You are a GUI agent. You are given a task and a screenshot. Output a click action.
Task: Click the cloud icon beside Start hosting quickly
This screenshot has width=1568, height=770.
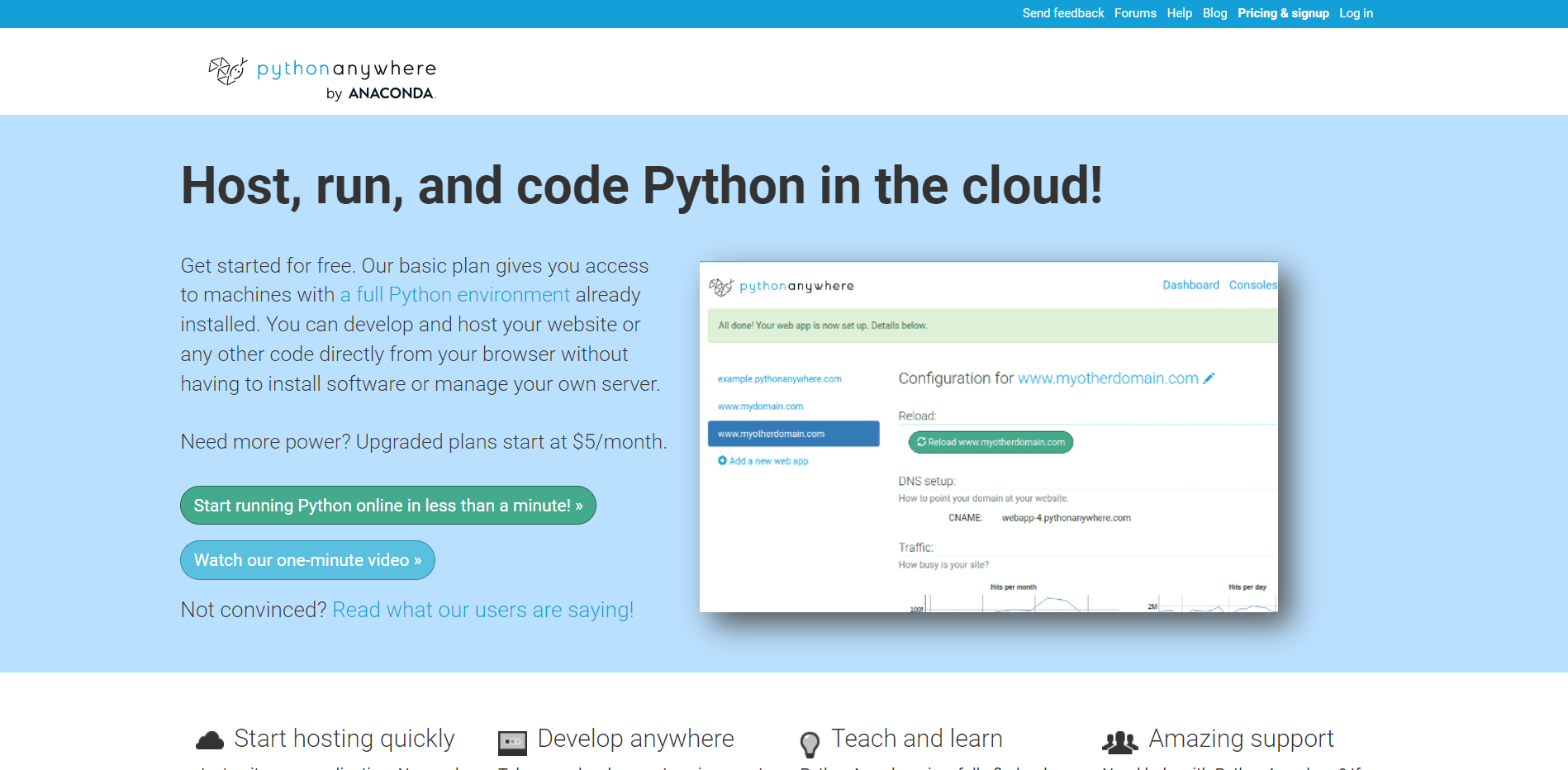click(210, 740)
